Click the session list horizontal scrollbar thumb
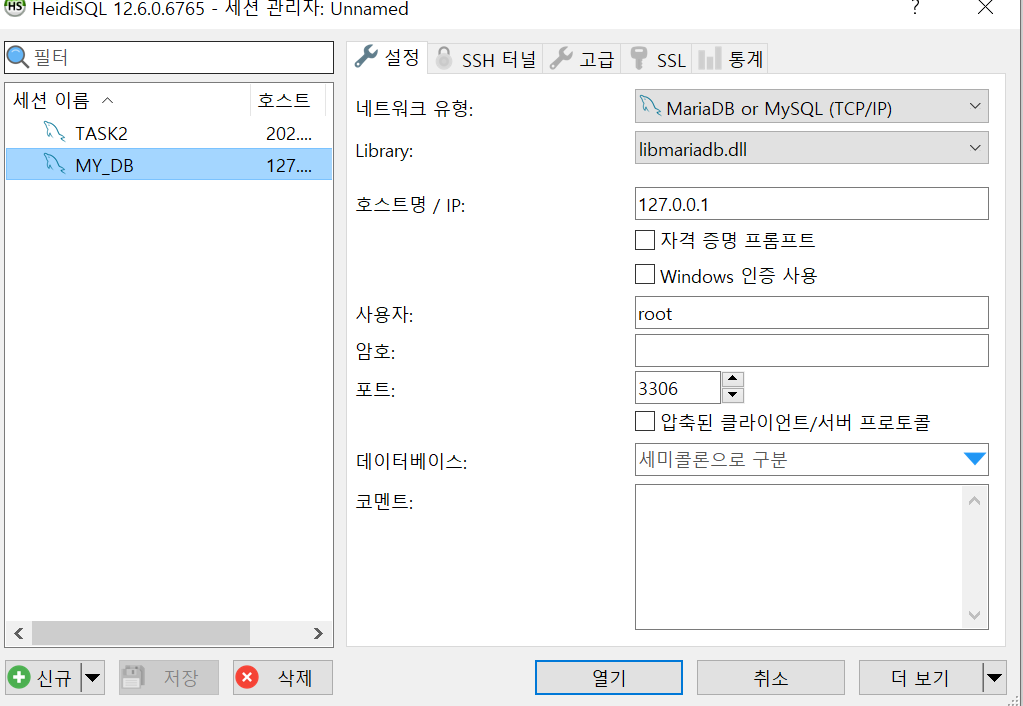The width and height of the screenshot is (1023, 706). pos(141,632)
